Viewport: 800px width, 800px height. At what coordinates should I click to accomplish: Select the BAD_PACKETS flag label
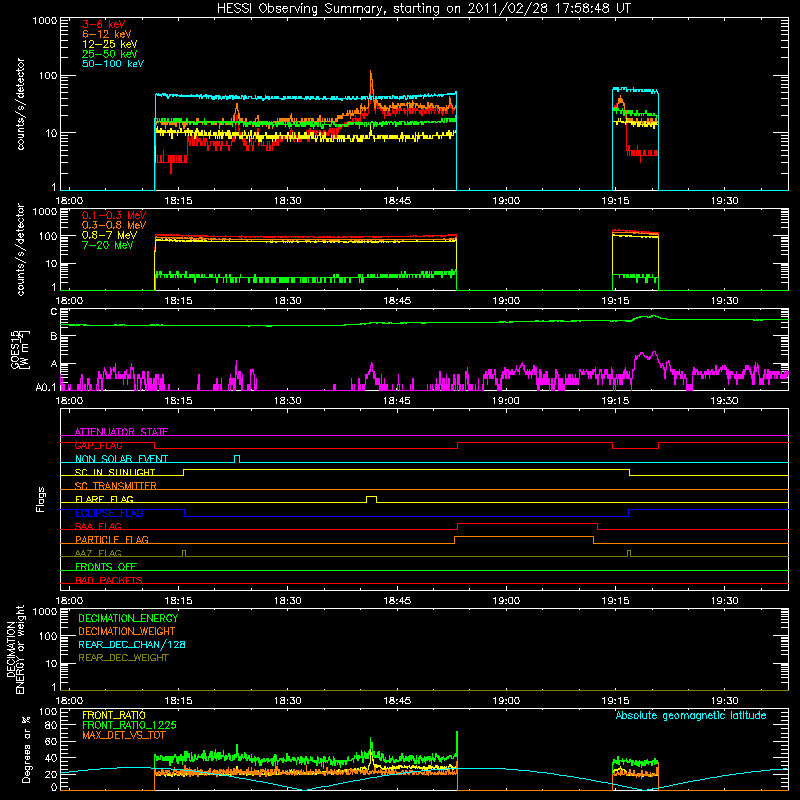tap(109, 580)
